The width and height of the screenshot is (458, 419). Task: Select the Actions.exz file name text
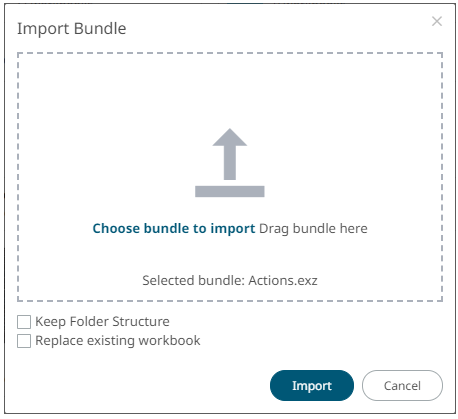tap(283, 281)
